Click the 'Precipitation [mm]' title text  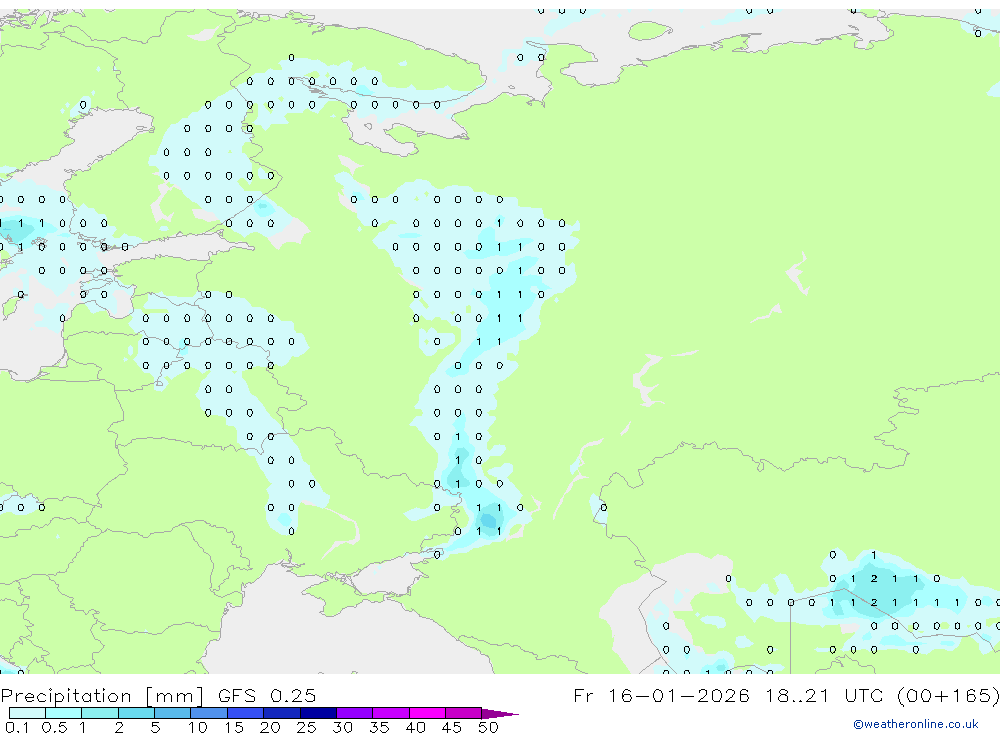[x=102, y=696]
